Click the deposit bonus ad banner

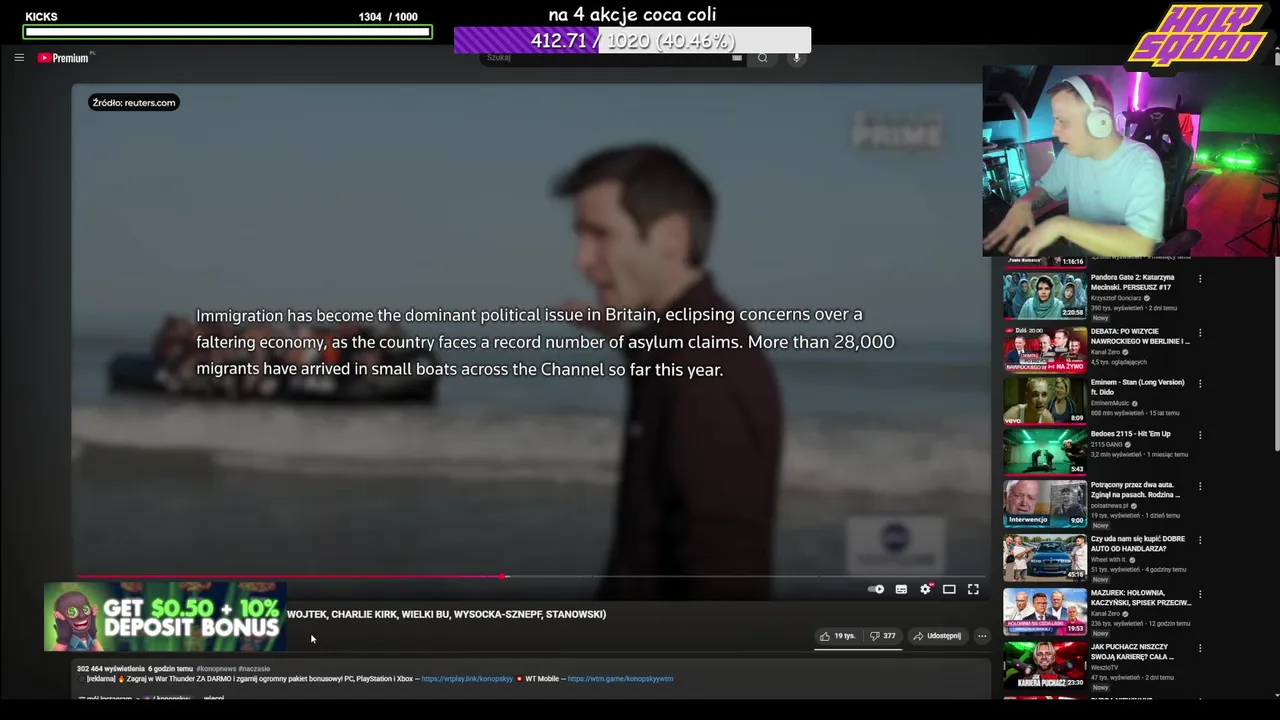pos(165,617)
